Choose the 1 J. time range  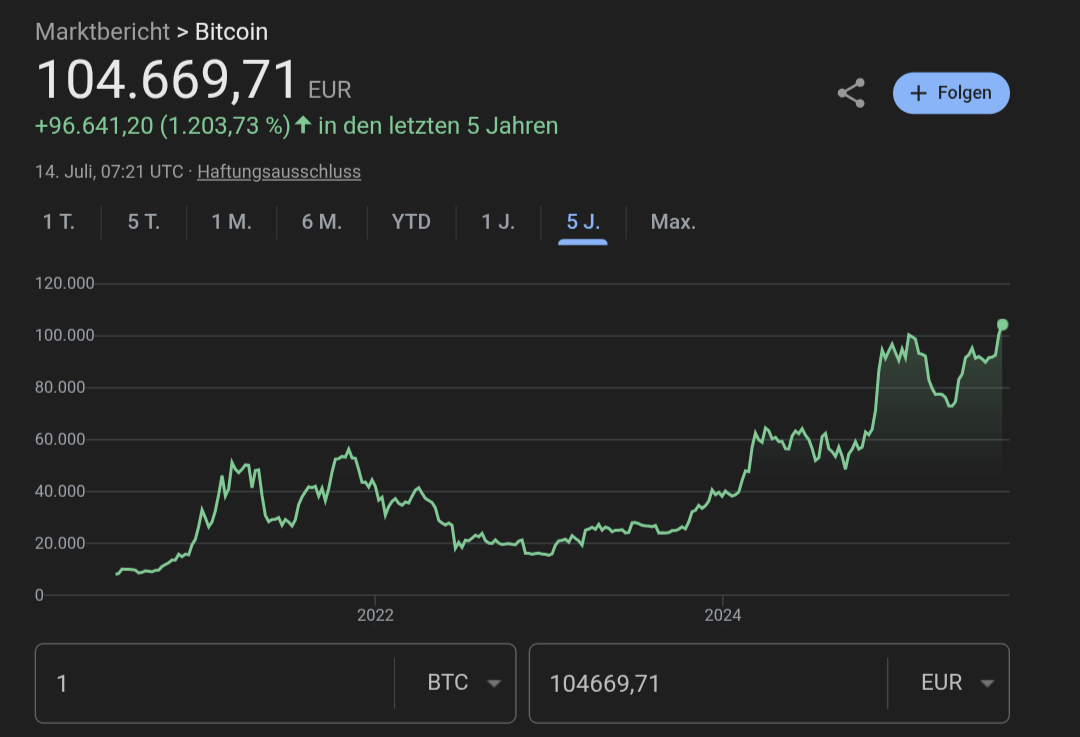click(498, 222)
